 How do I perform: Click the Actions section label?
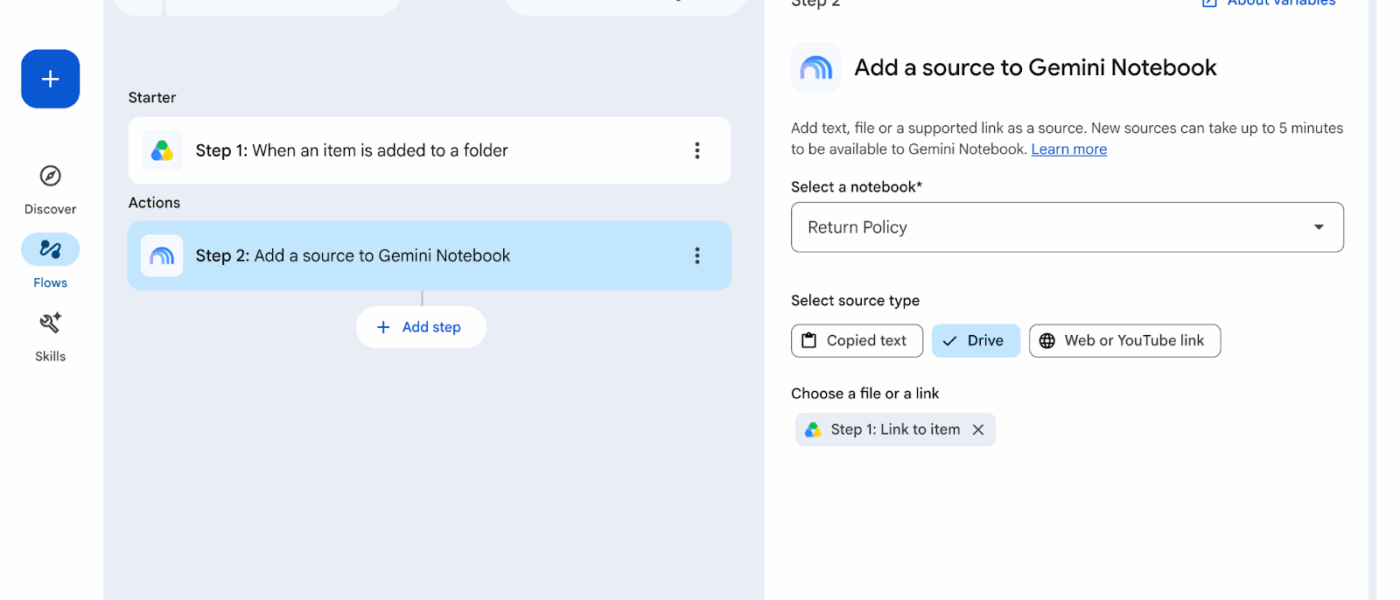(154, 203)
